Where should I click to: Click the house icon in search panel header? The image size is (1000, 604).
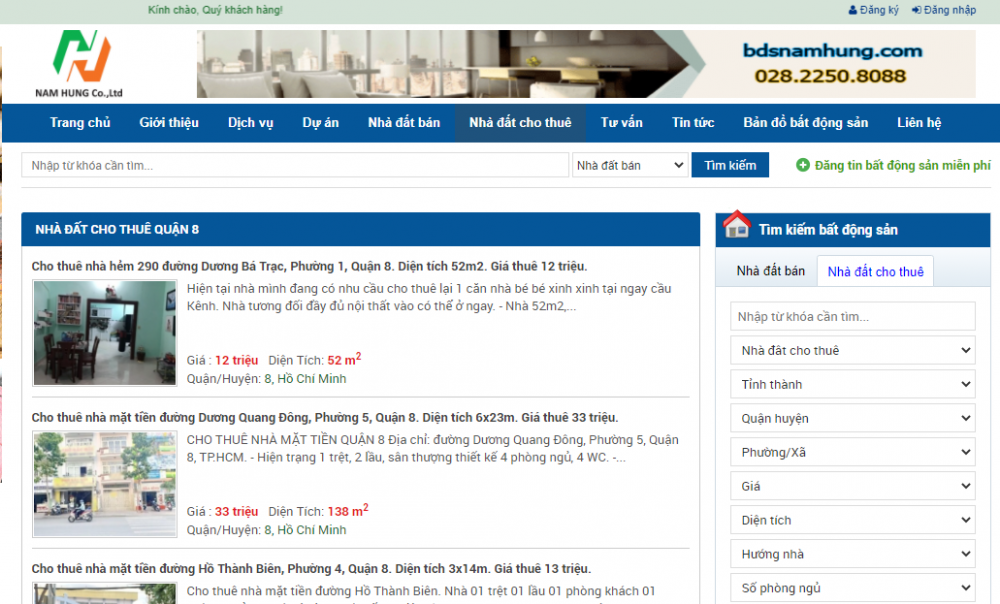coord(737,227)
